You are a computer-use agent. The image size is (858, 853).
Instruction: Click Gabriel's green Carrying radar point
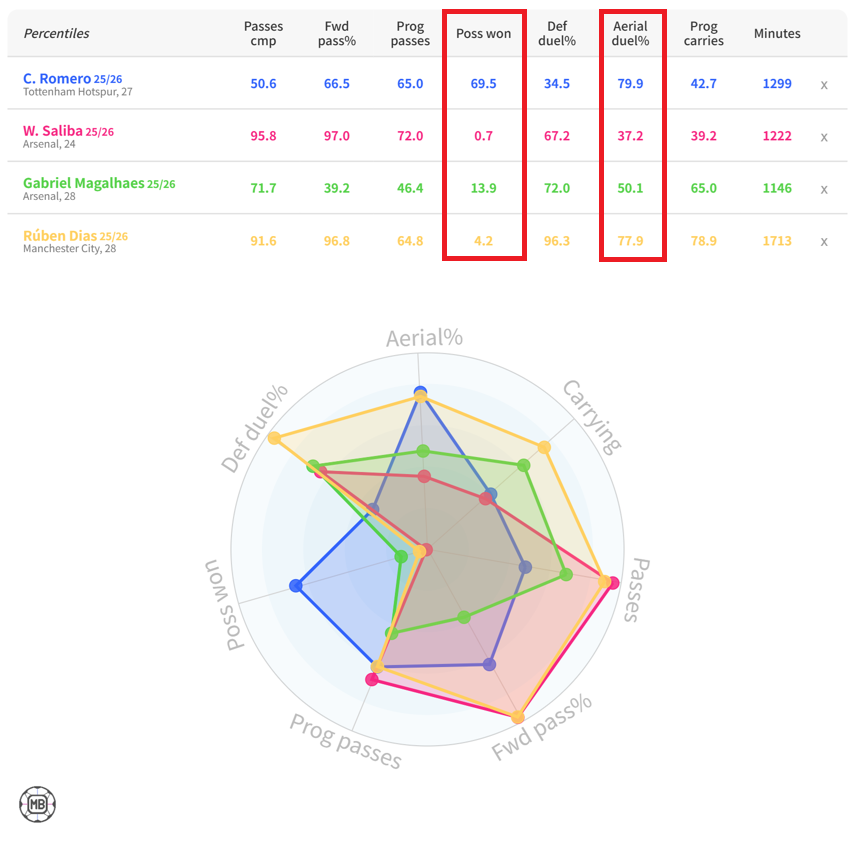point(523,466)
